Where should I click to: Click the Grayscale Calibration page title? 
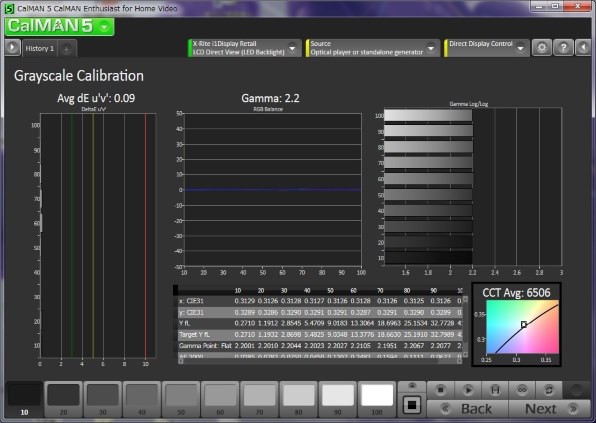click(79, 76)
